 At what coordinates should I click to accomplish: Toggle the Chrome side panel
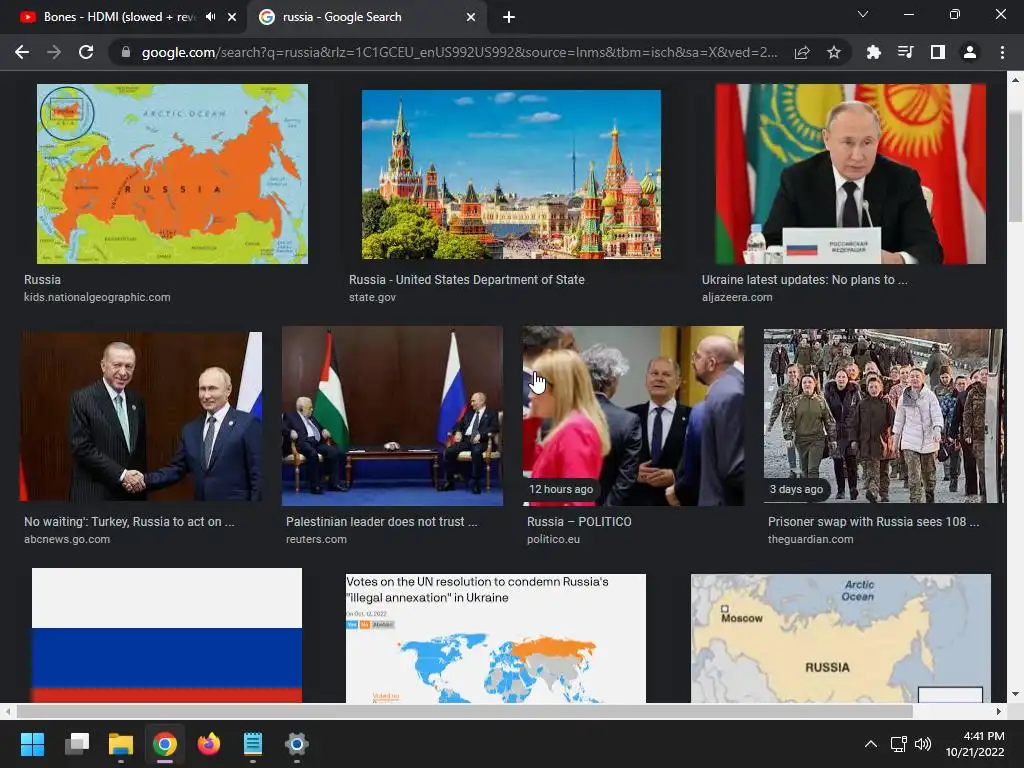click(x=938, y=52)
